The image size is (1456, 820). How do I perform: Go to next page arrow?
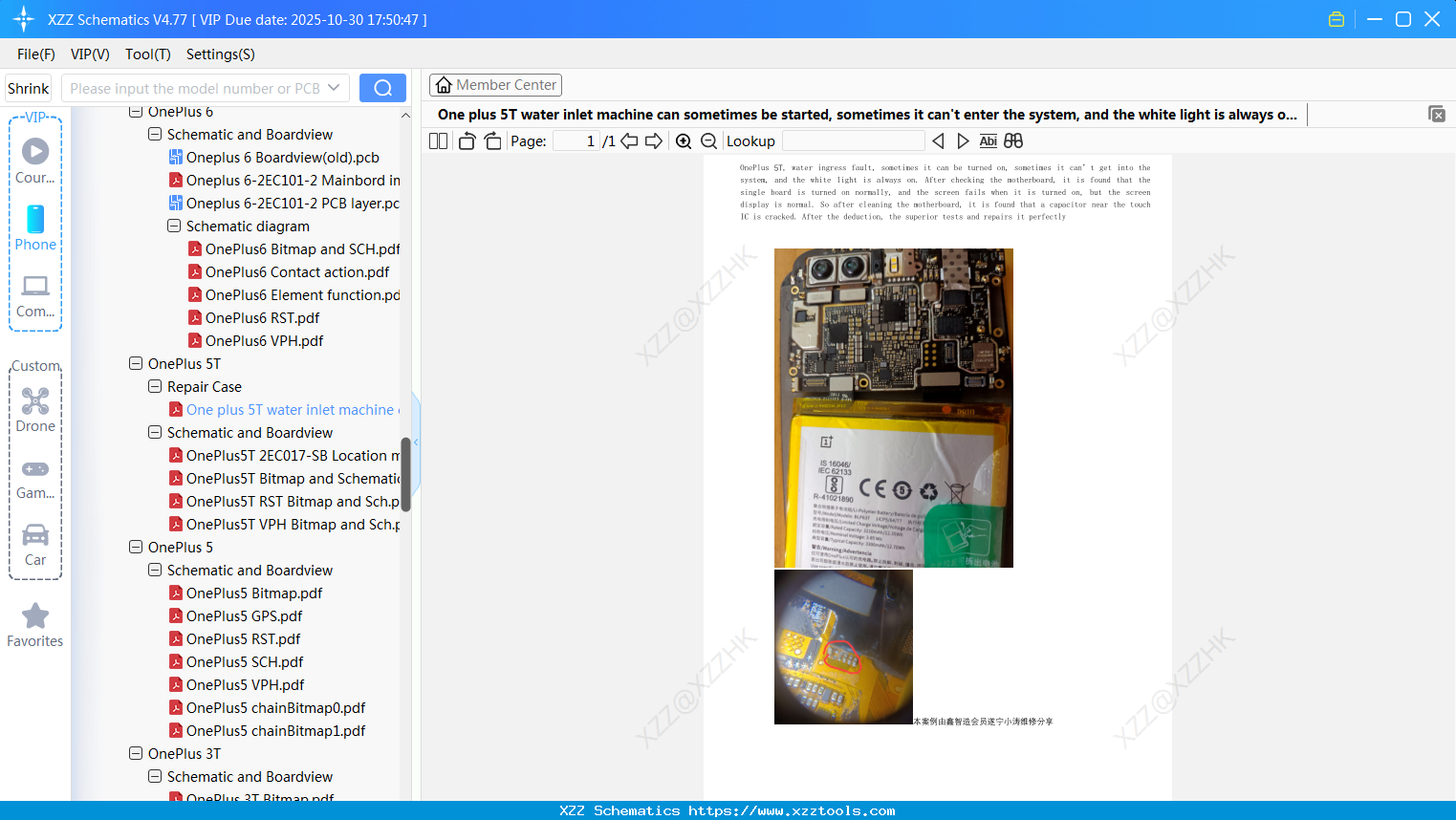(x=654, y=140)
